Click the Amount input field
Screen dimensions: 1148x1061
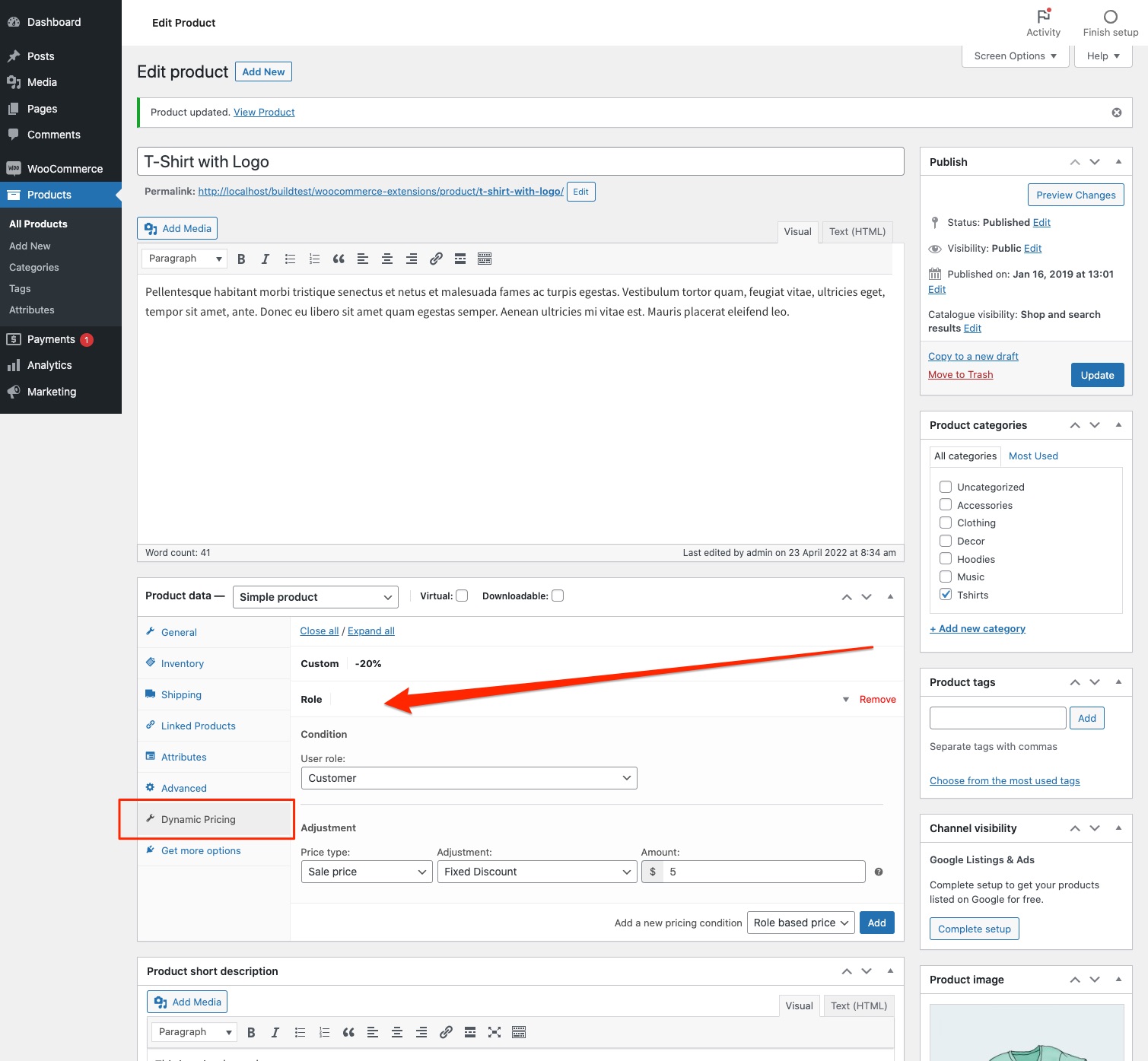coord(764,872)
